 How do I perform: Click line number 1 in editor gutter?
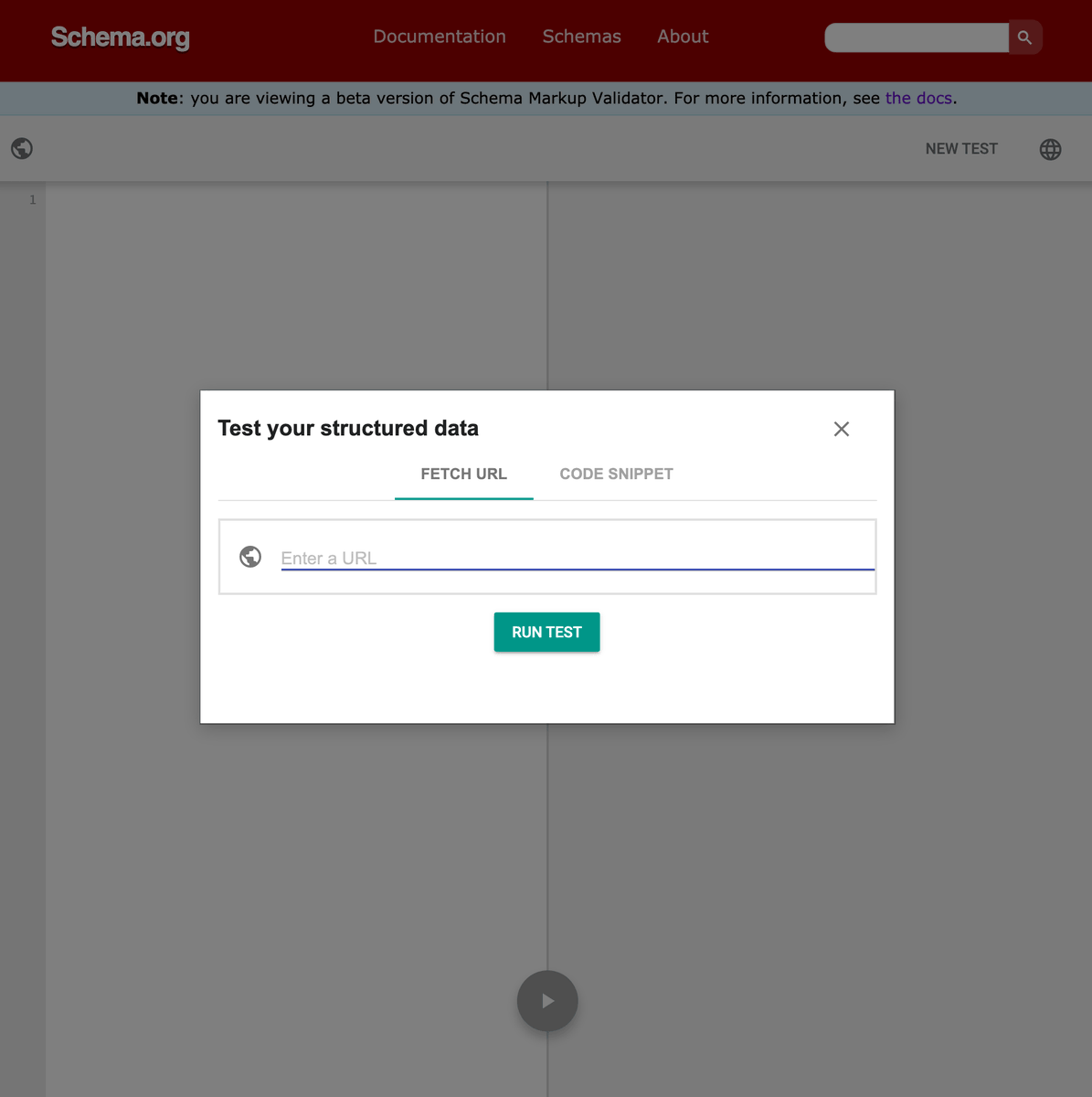pos(33,199)
